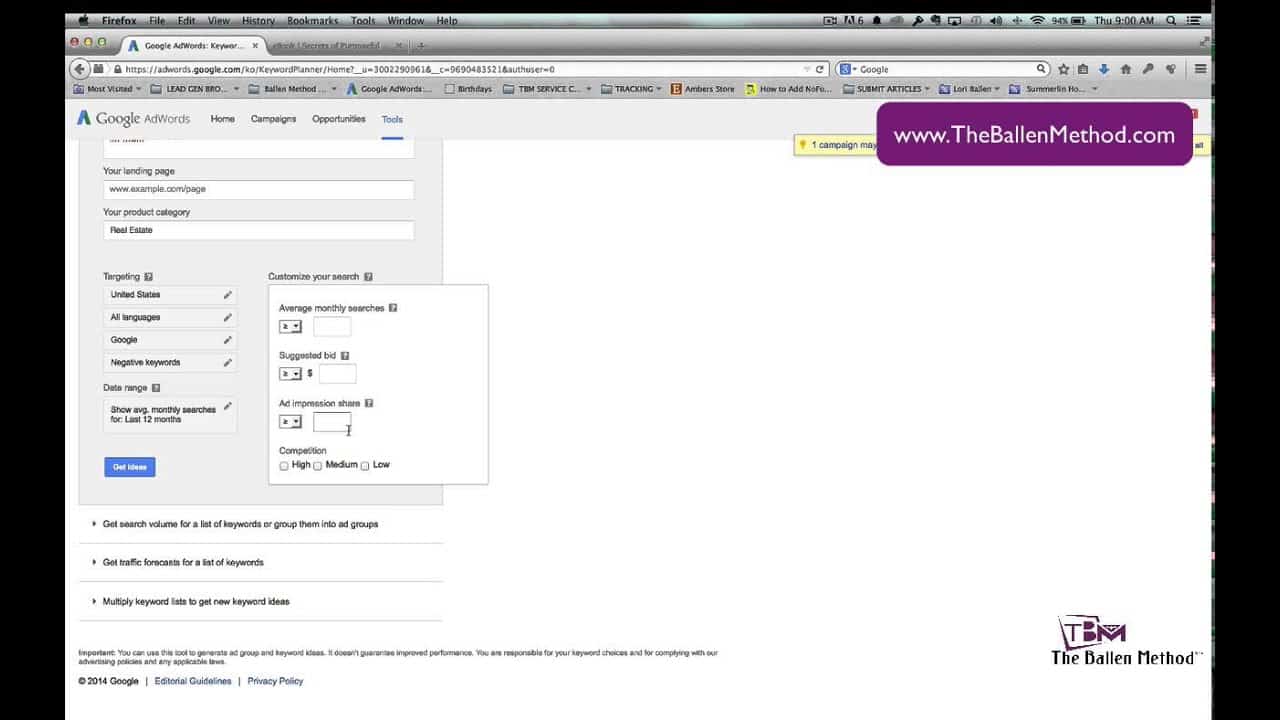Viewport: 1280px width, 720px height.
Task: Click browser URL address bar
Action: (460, 69)
